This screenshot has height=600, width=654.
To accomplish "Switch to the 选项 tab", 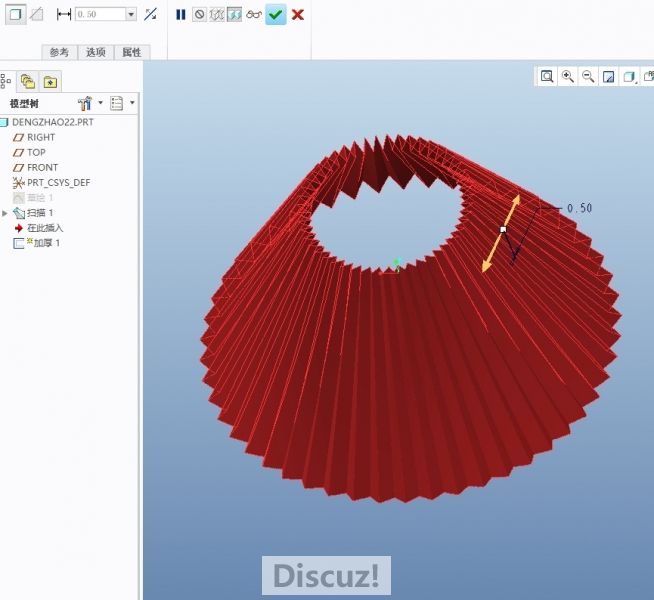I will click(x=95, y=52).
